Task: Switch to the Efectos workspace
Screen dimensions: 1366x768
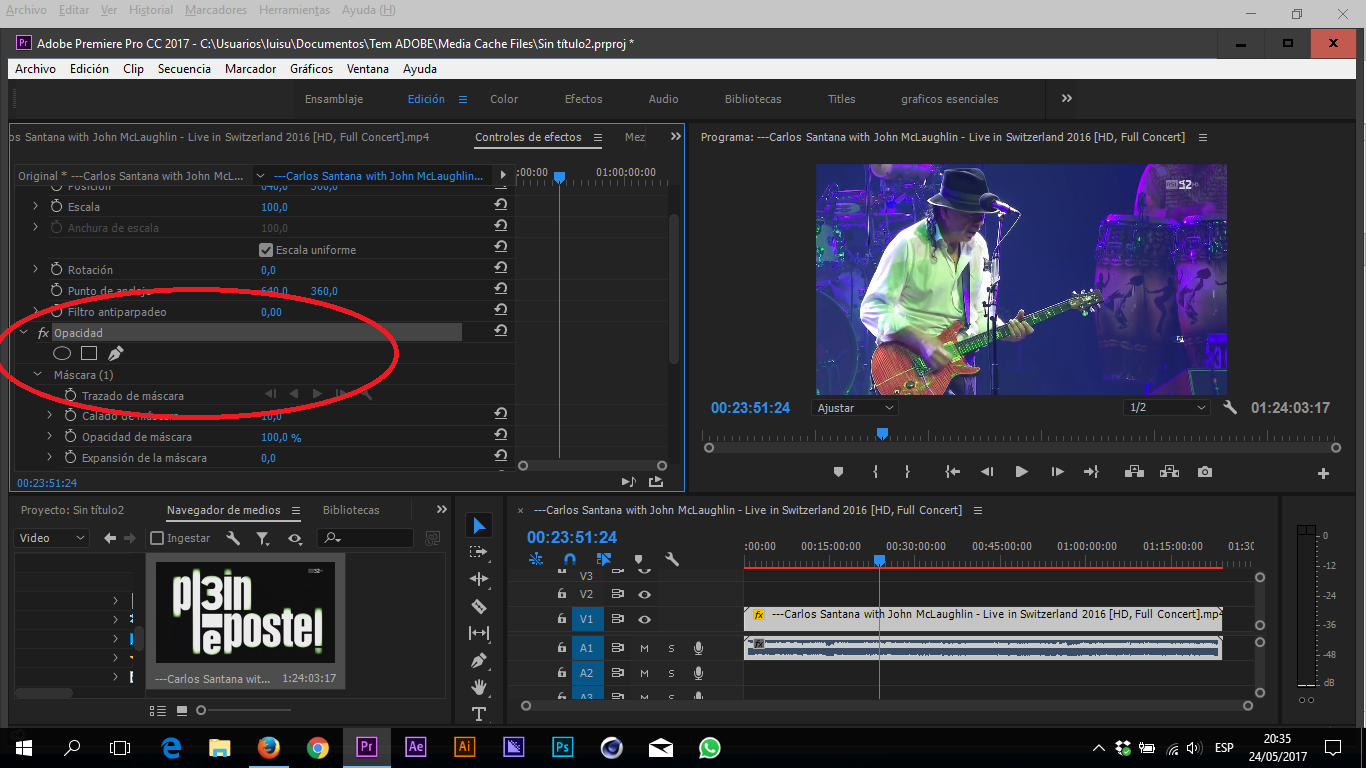Action: [583, 99]
